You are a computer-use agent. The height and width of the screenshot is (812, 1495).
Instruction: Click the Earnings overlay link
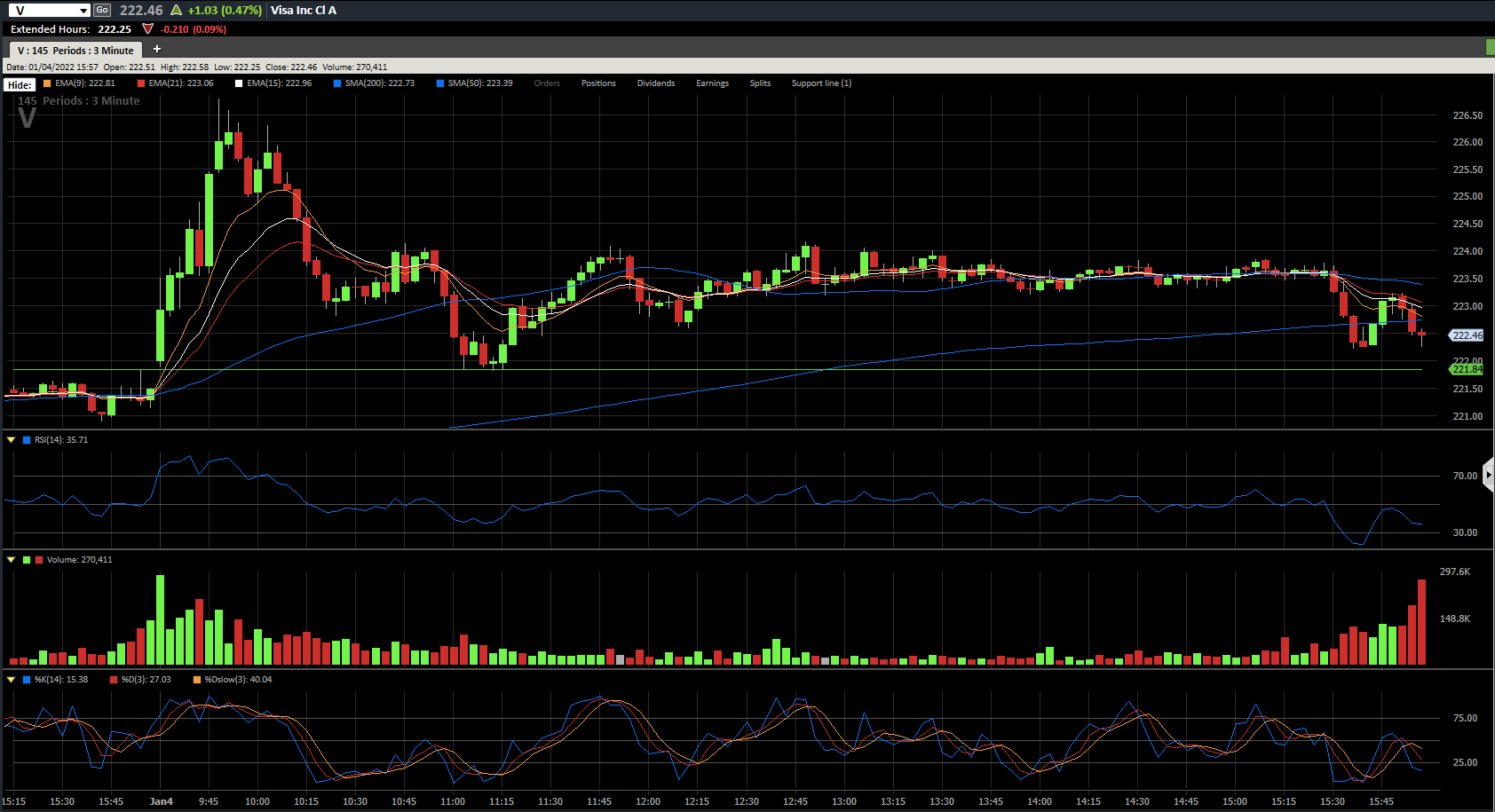tap(712, 83)
